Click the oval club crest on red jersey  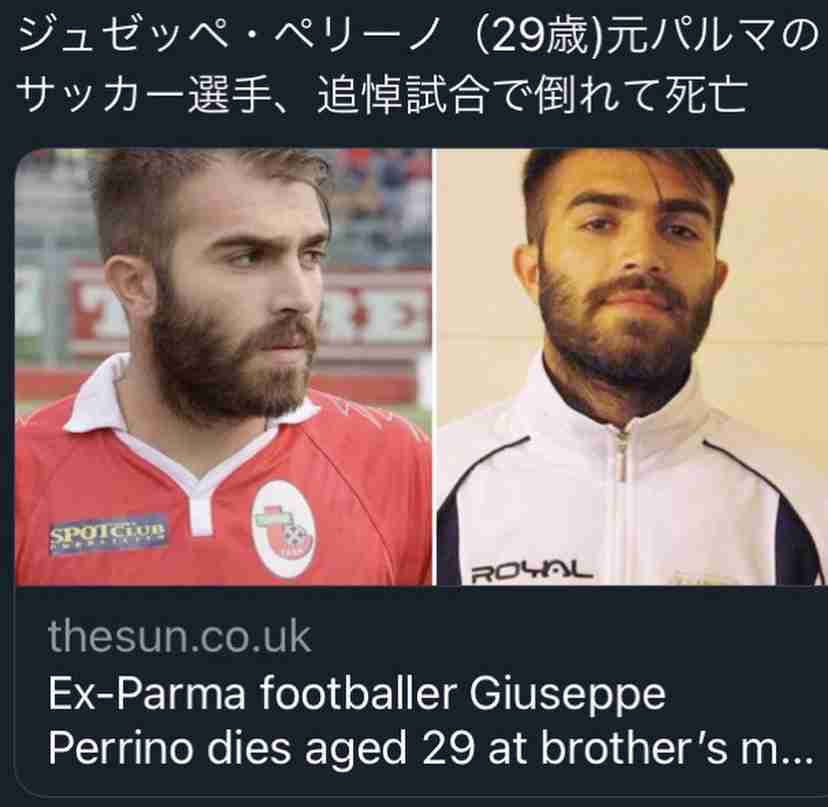coord(284,530)
